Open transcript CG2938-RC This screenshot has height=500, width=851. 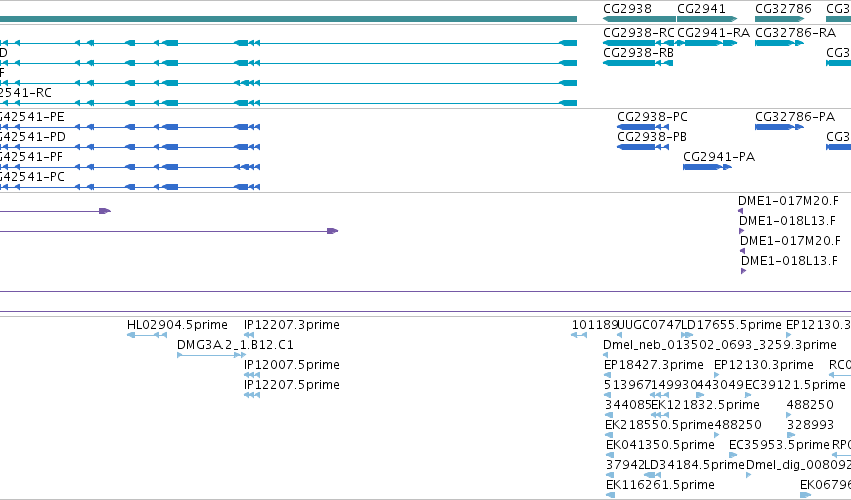(639, 33)
